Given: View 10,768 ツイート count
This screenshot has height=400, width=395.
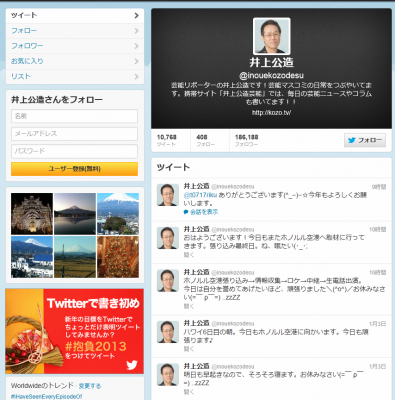Looking at the screenshot, I should (167, 140).
